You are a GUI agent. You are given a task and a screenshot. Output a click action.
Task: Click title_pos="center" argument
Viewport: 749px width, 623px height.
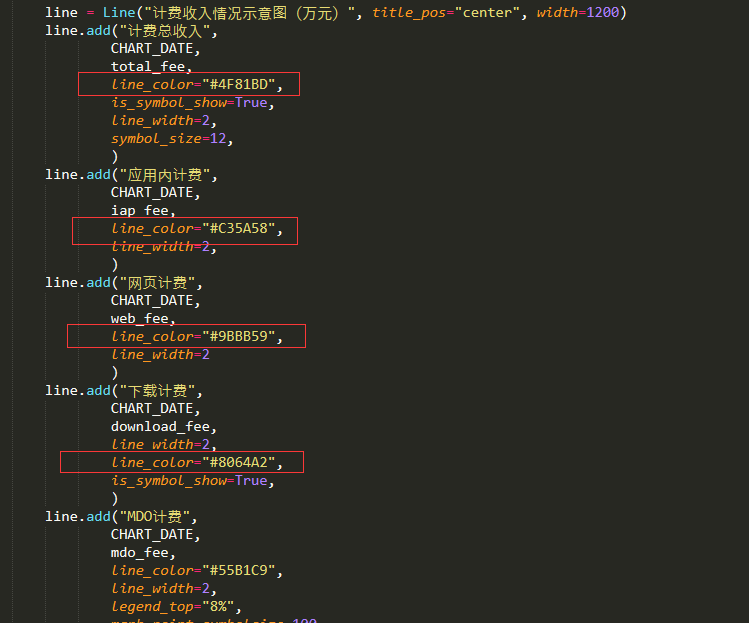coord(446,12)
